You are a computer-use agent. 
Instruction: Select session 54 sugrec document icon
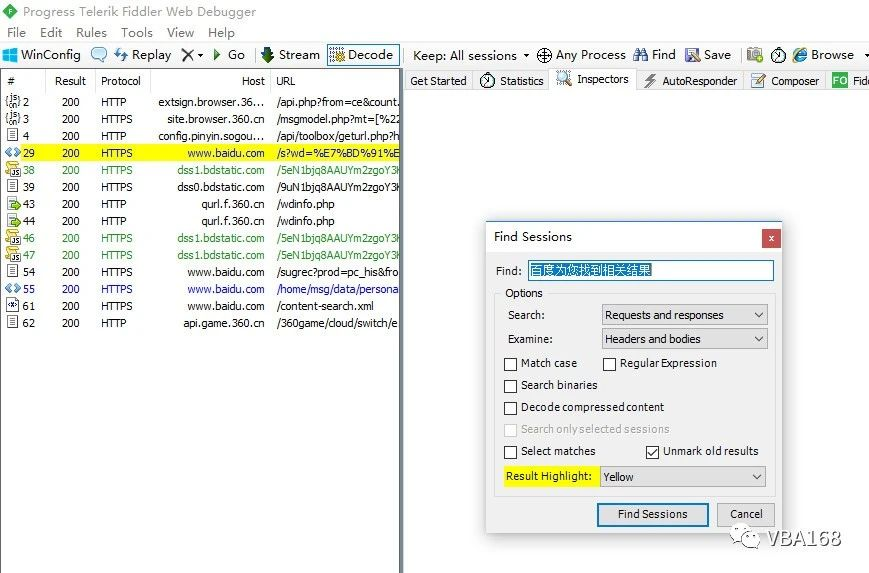(x=12, y=272)
